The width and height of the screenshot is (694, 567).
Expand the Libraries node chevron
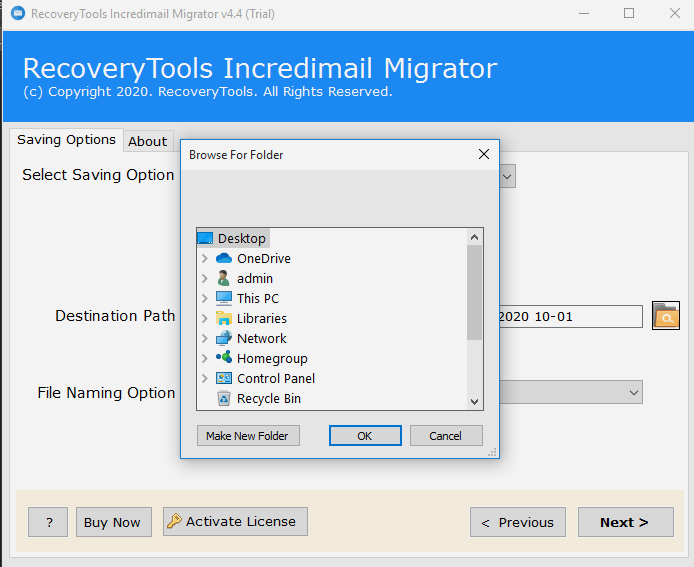(205, 318)
